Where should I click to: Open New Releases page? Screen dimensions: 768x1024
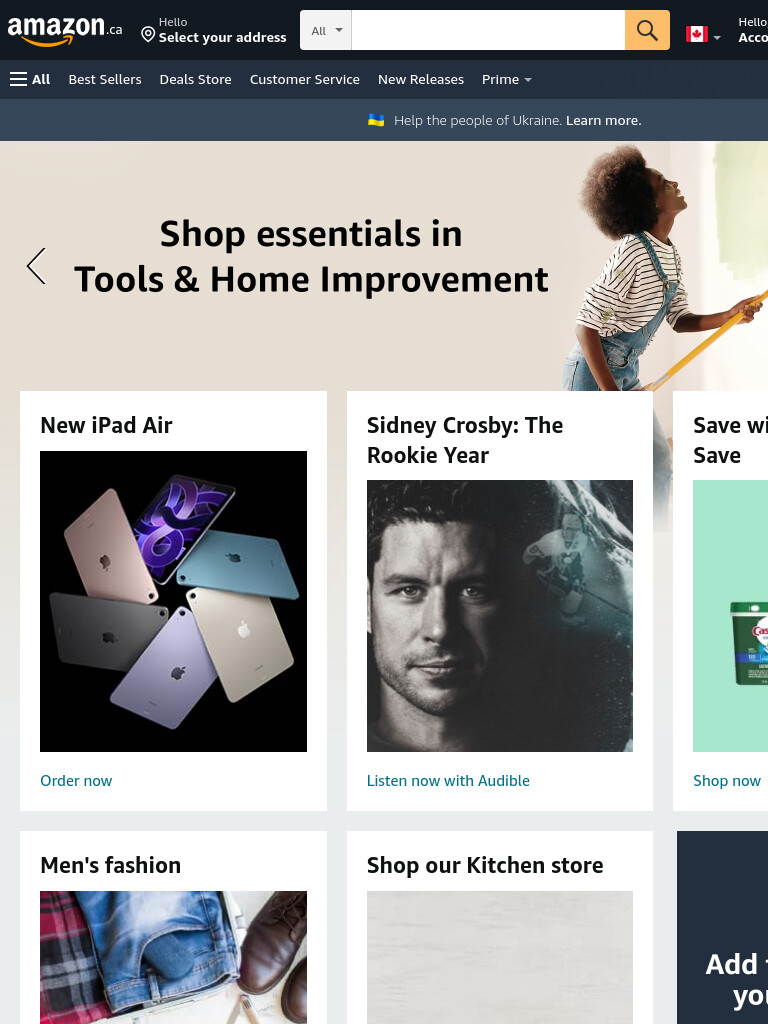421,80
